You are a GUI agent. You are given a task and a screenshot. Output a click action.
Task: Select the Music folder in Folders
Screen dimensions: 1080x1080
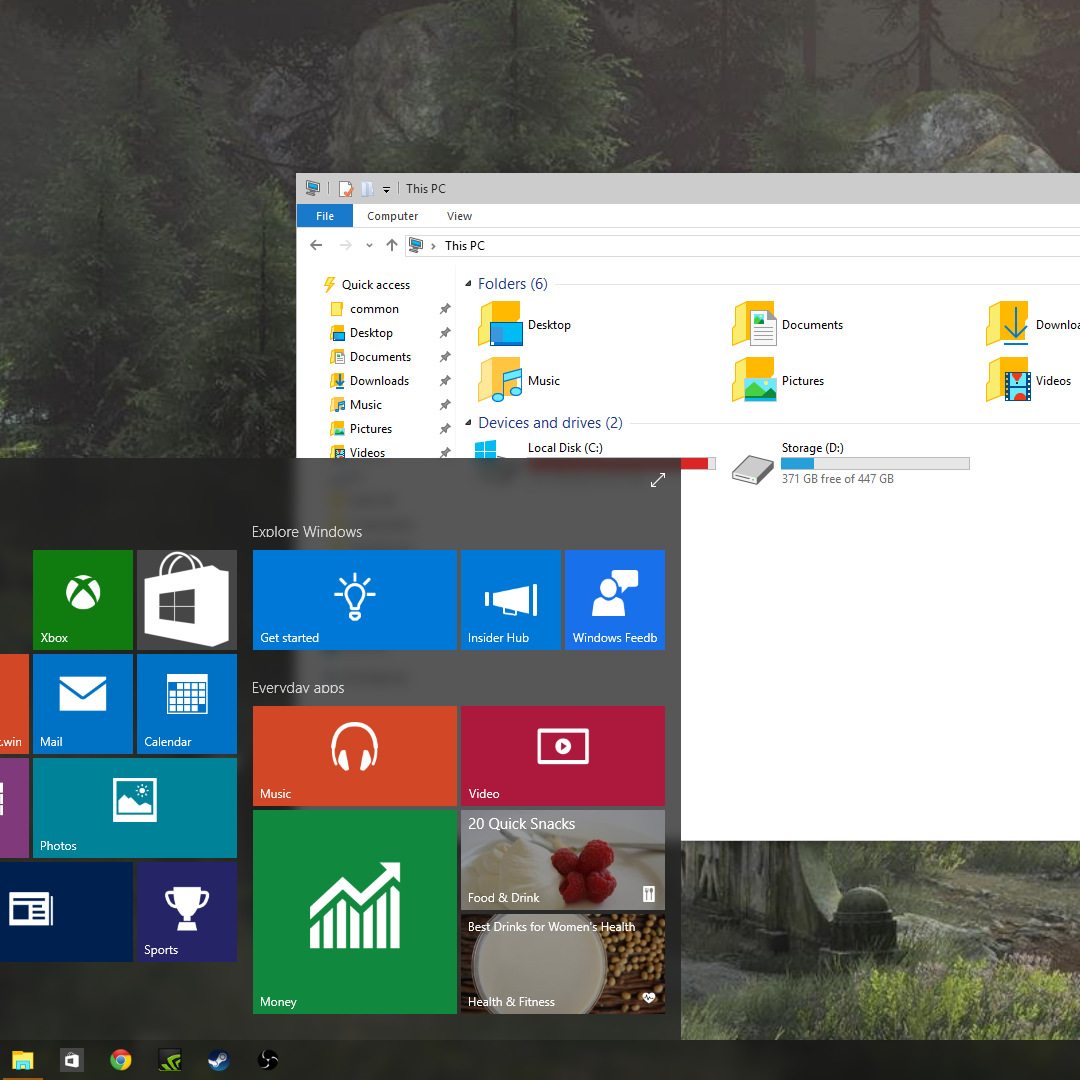[519, 380]
